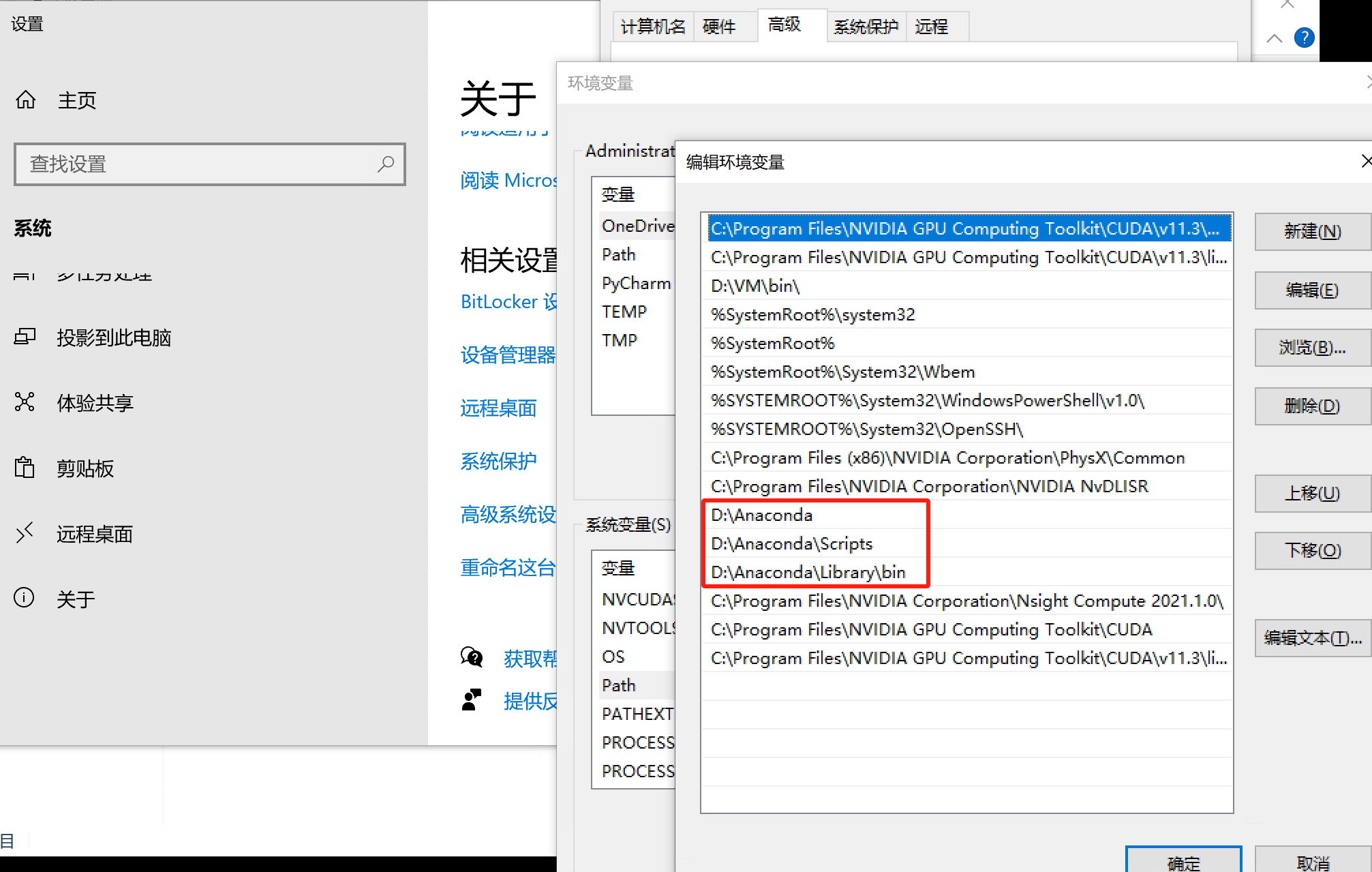The height and width of the screenshot is (872, 1372).
Task: Select WindowsPowerShell\v1.0\ path entry
Action: coord(969,400)
